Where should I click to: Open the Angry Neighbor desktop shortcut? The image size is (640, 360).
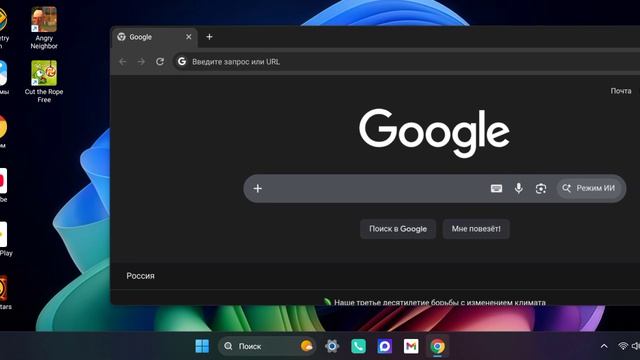tap(44, 28)
